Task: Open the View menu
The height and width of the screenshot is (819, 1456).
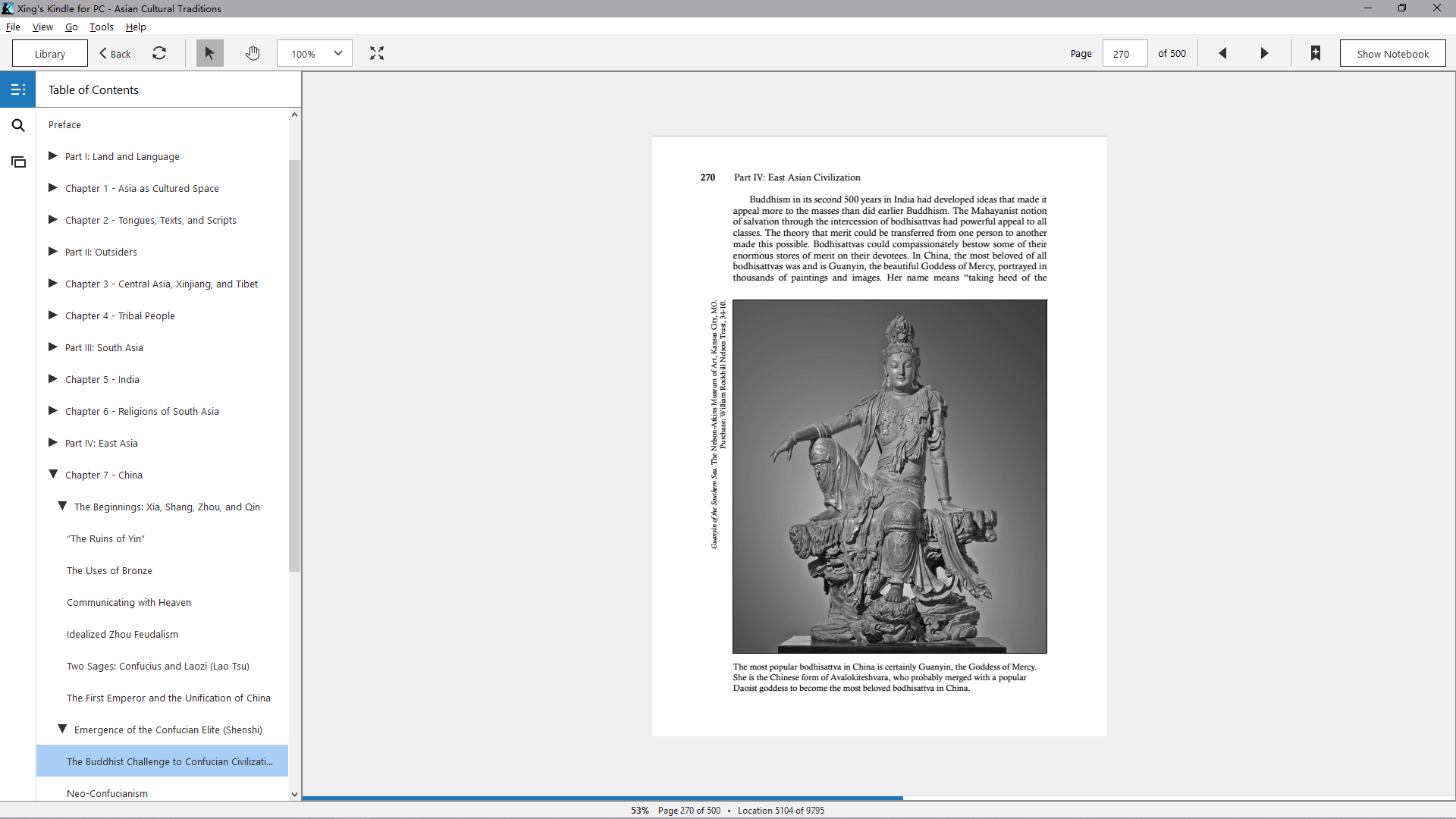Action: [x=42, y=27]
